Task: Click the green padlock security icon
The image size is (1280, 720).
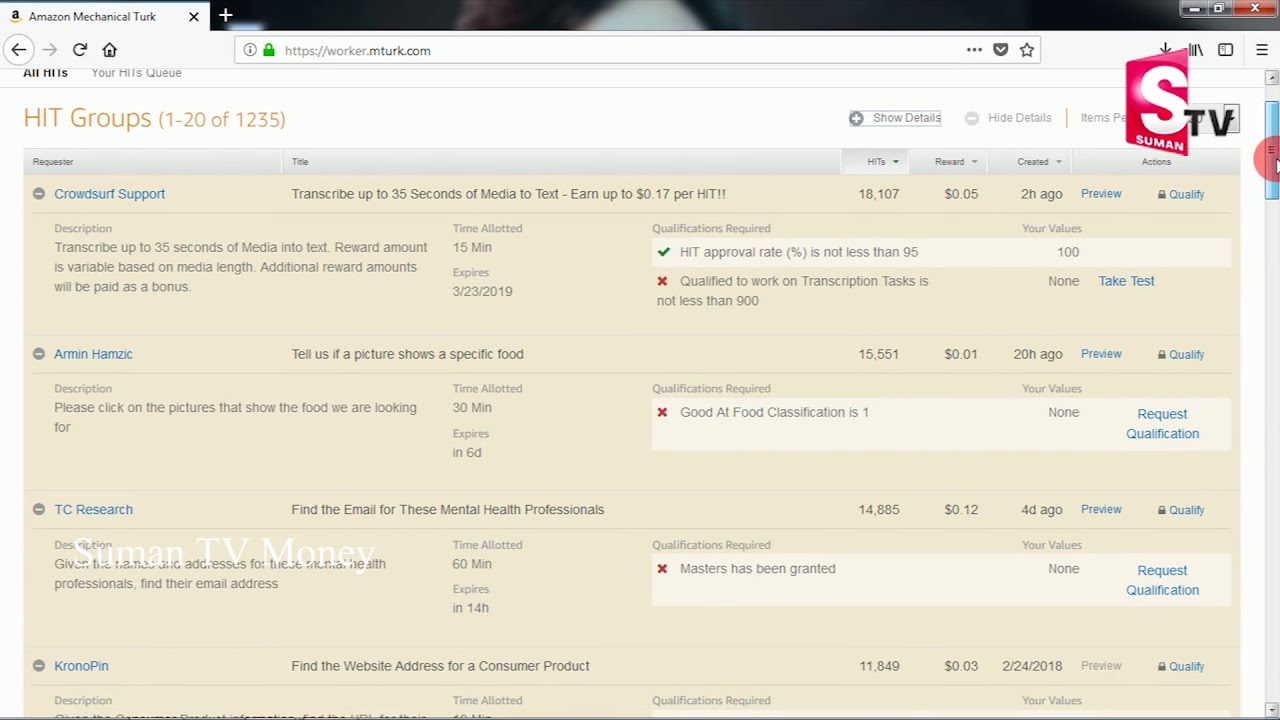Action: [x=268, y=50]
